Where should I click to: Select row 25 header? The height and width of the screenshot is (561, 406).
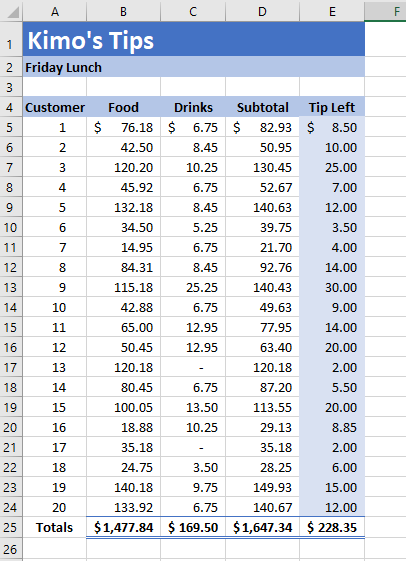click(x=11, y=527)
